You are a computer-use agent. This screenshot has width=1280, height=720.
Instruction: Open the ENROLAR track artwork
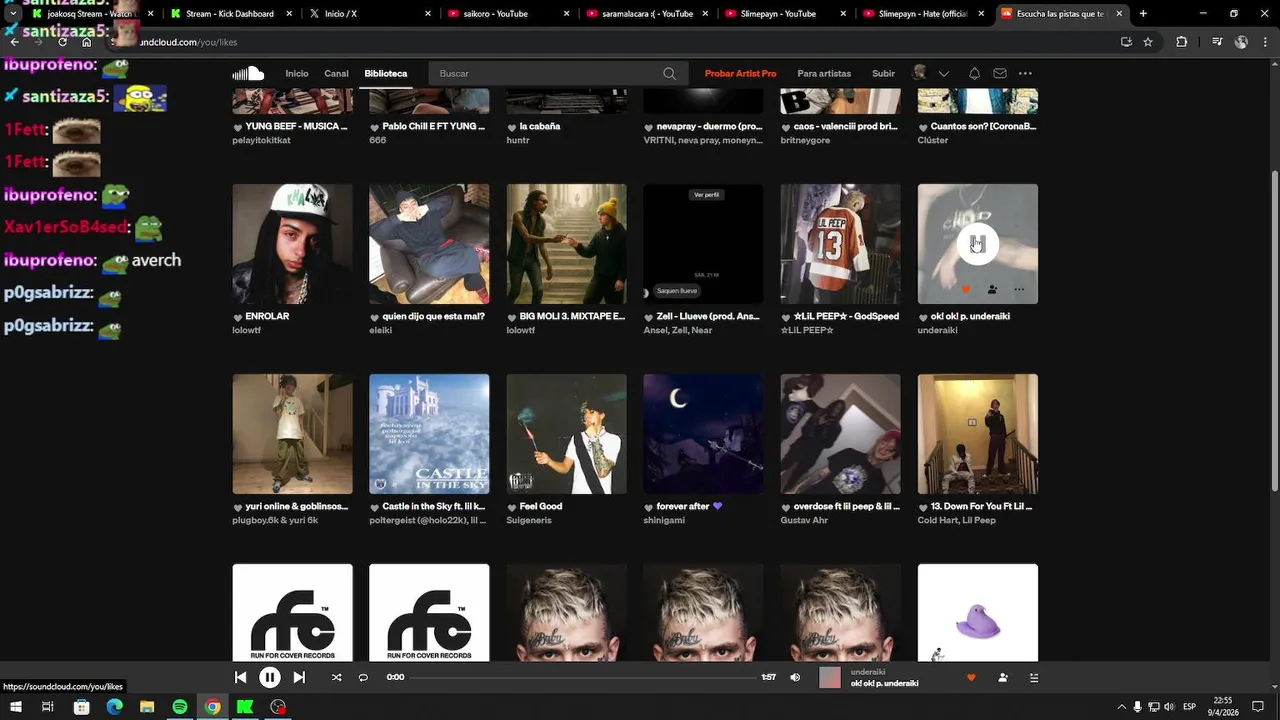[292, 244]
